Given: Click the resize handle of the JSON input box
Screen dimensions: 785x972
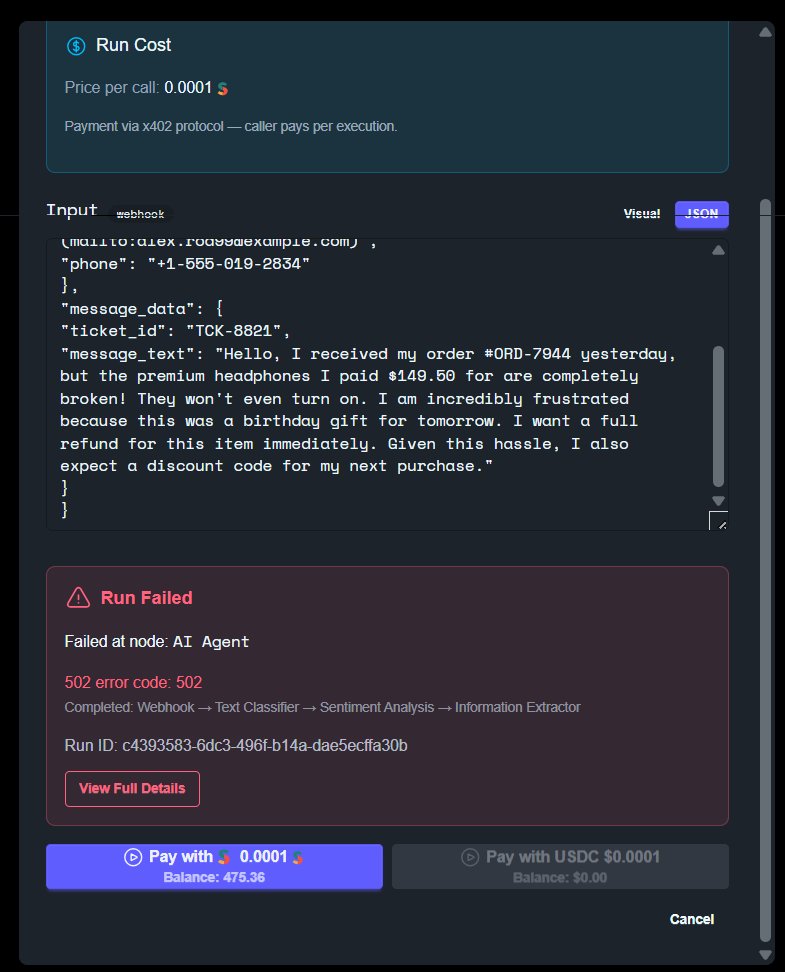Looking at the screenshot, I should point(718,521).
